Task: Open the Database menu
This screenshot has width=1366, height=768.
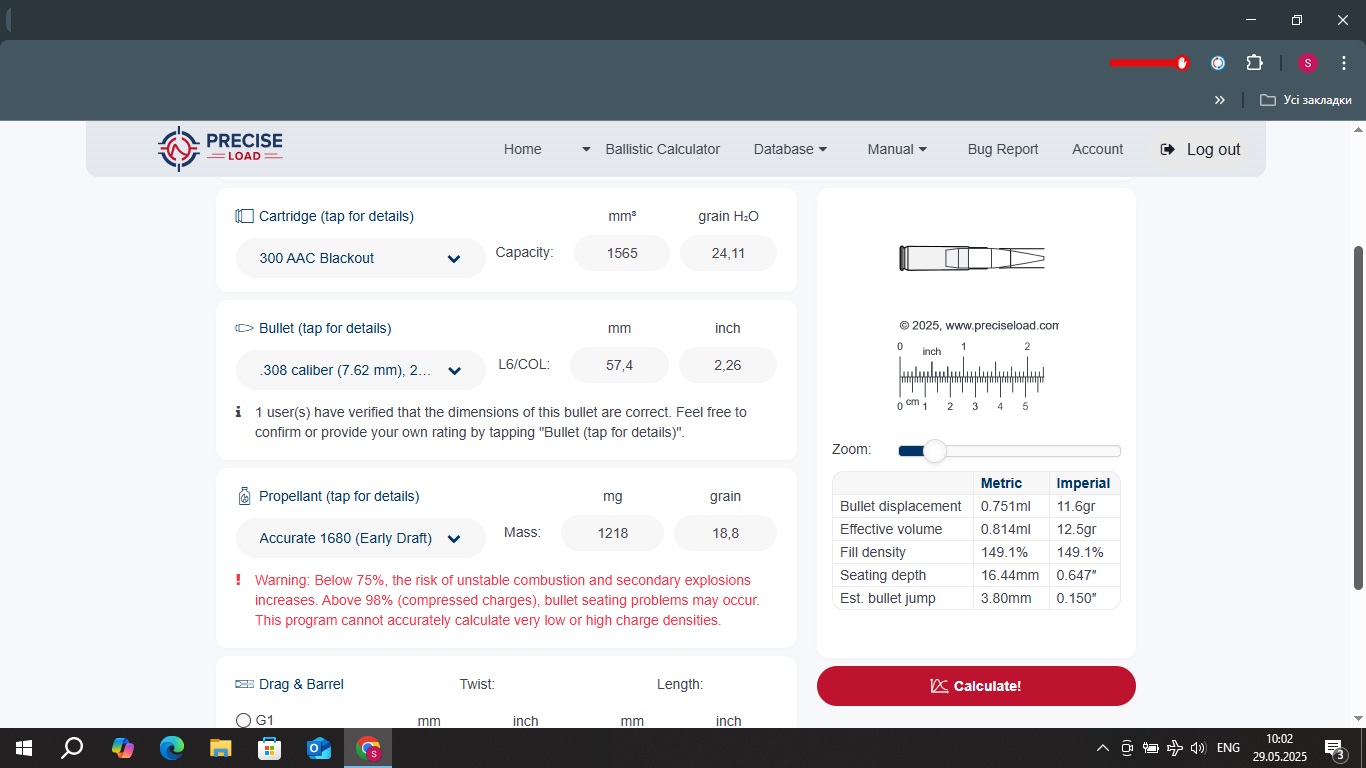Action: coord(790,149)
